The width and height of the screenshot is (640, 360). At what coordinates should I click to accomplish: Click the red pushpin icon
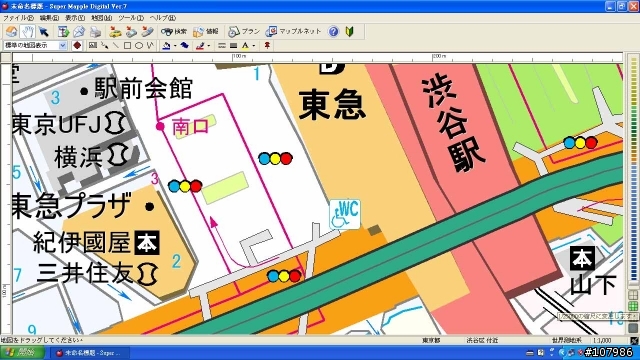(x=267, y=45)
